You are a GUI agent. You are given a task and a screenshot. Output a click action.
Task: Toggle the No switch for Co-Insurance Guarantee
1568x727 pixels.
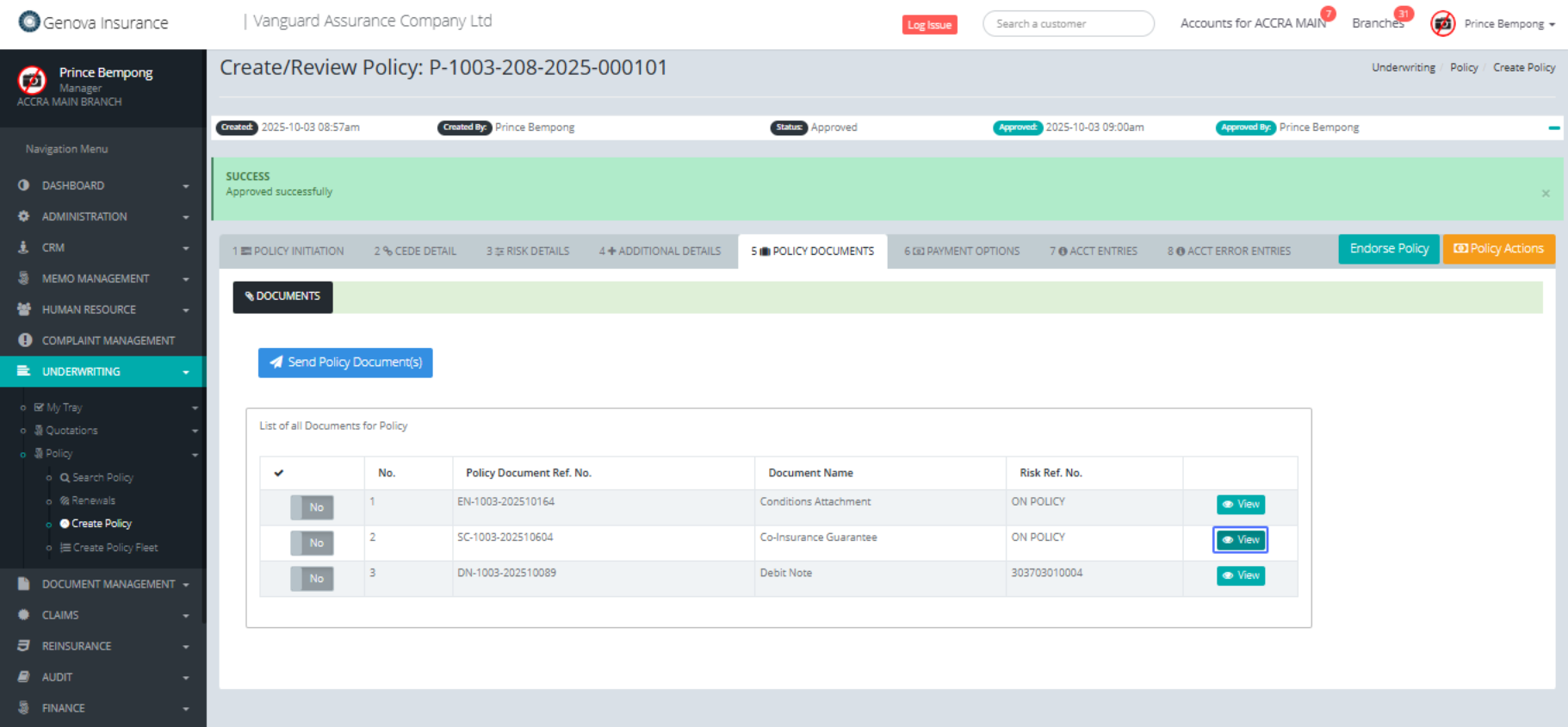click(312, 543)
